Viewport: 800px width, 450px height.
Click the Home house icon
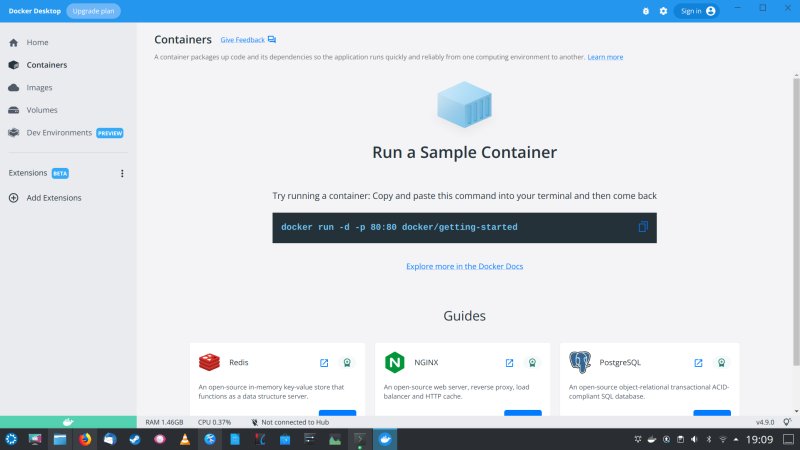14,42
